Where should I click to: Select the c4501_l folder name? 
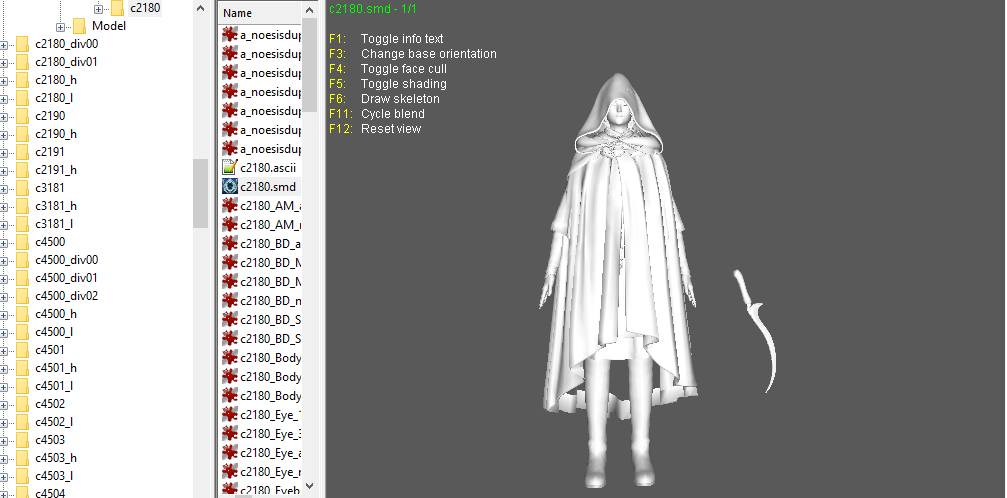pyautogui.click(x=54, y=386)
